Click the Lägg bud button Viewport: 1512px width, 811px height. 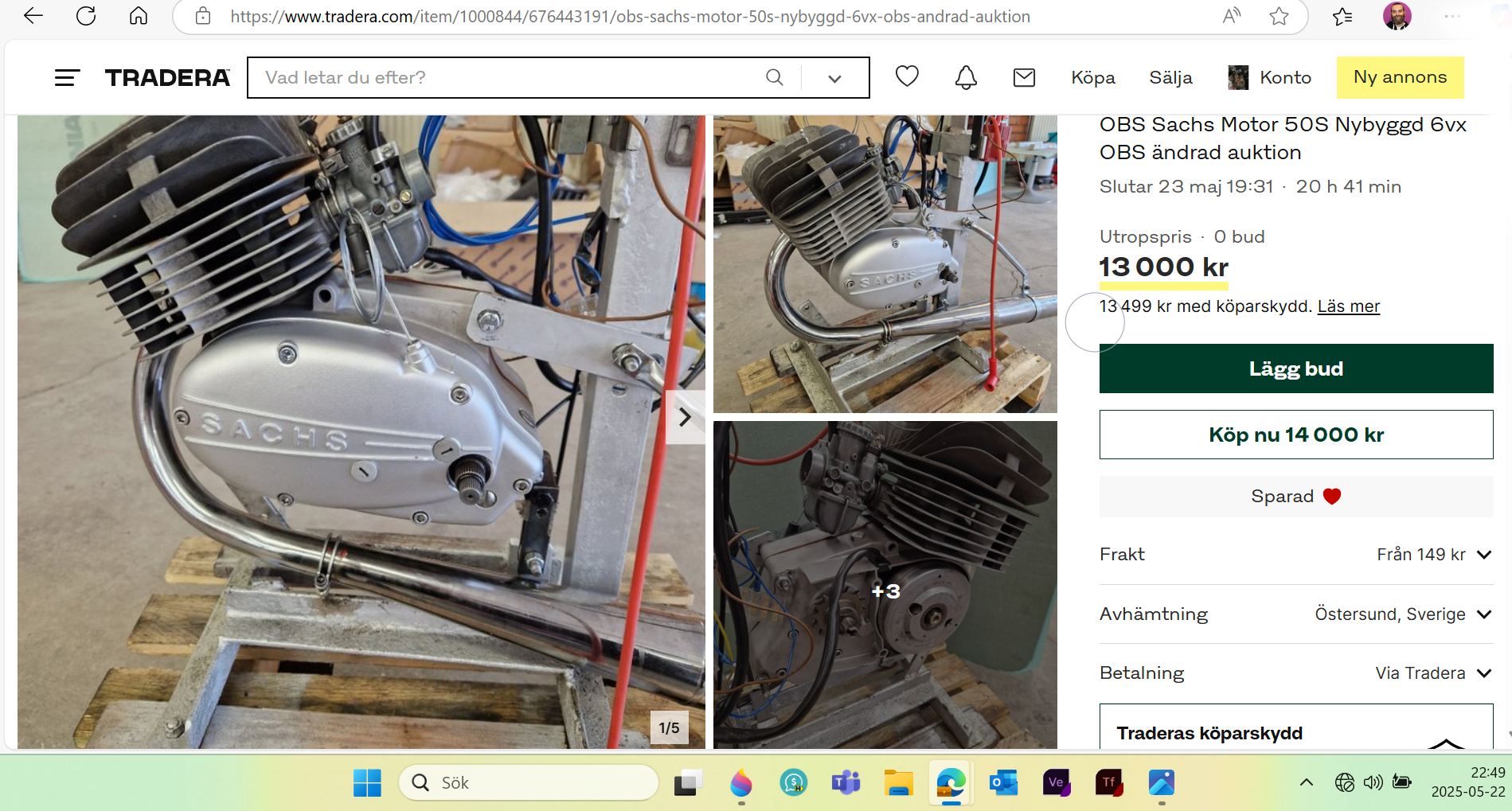(1295, 368)
